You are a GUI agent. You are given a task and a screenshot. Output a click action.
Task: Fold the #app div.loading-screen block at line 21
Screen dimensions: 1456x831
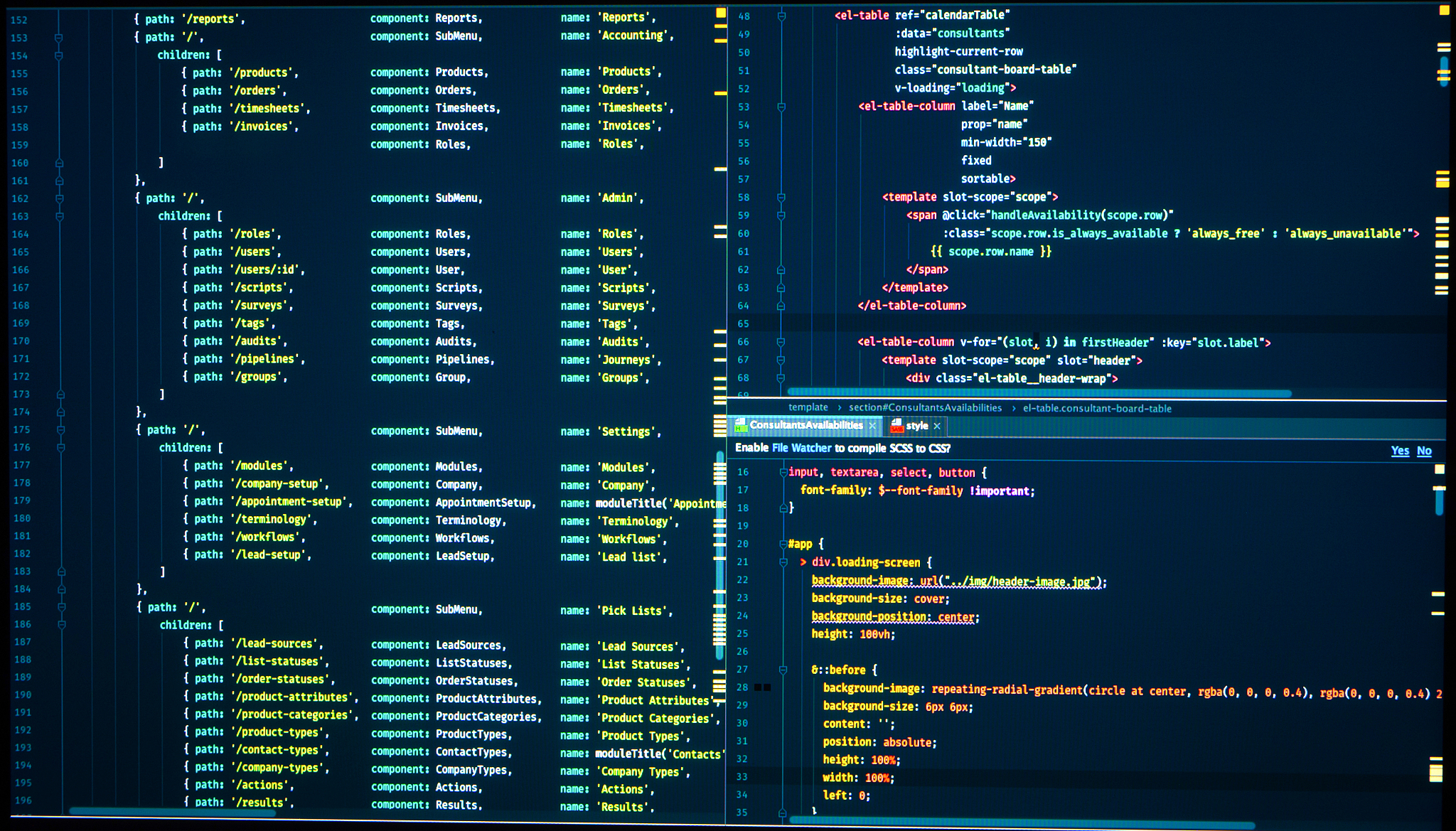(x=783, y=562)
